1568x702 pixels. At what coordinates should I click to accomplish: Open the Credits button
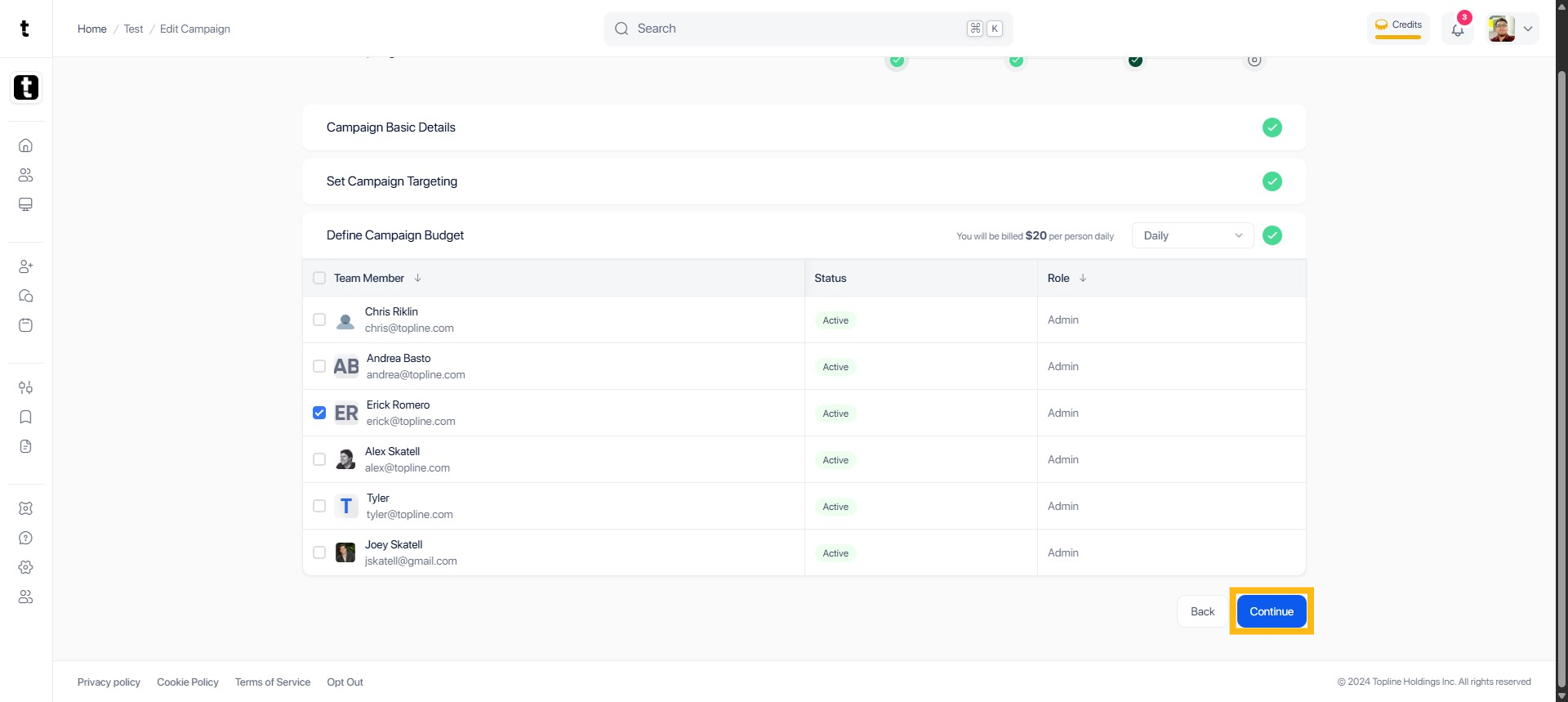tap(1398, 28)
